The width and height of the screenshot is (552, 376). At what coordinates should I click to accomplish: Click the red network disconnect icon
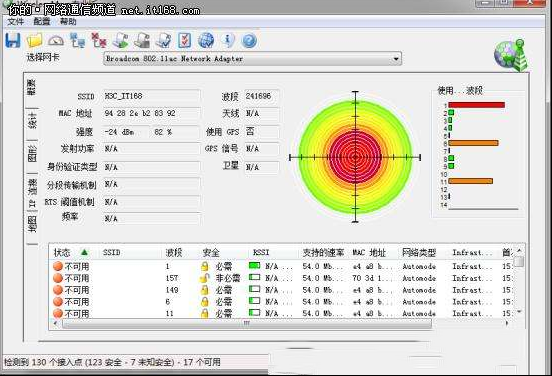(99, 40)
